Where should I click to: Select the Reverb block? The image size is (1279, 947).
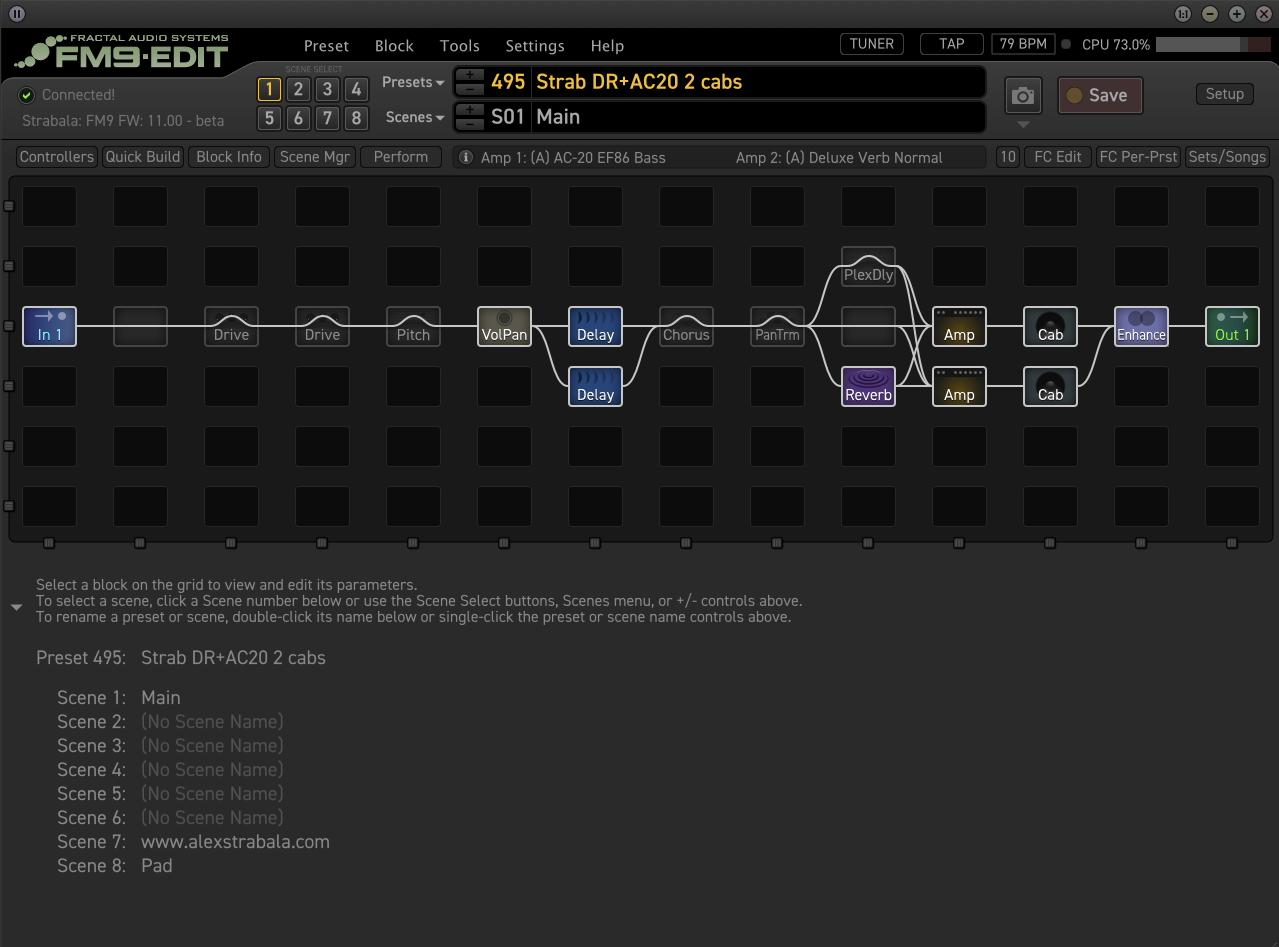pyautogui.click(x=868, y=386)
